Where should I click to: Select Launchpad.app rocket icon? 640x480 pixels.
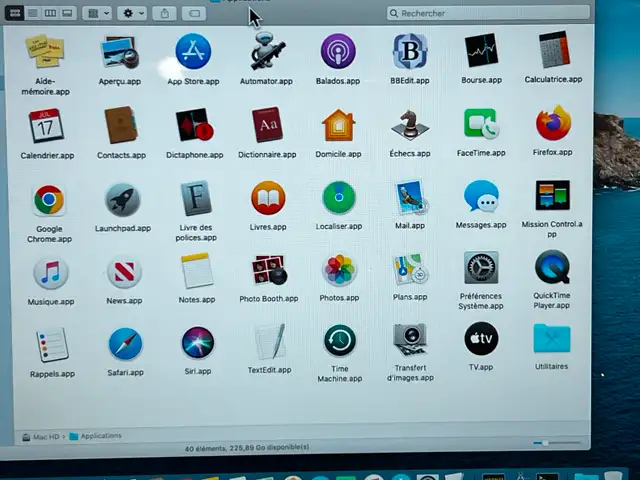click(x=122, y=200)
